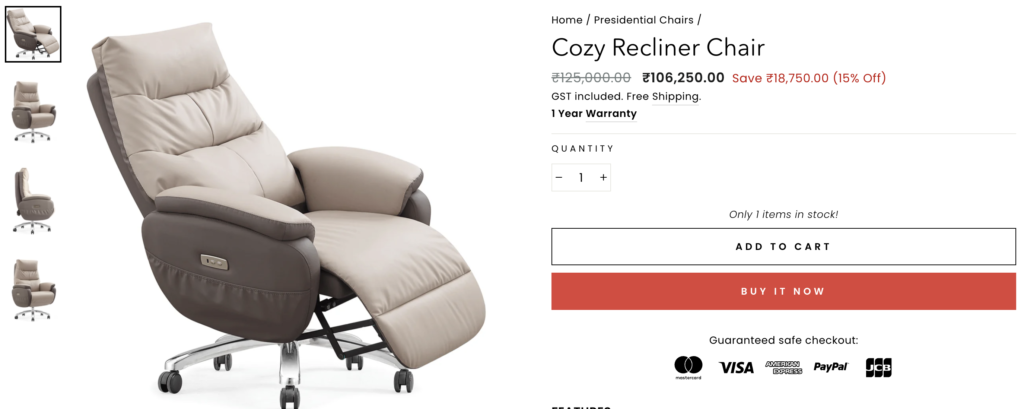The image size is (1024, 409).
Task: Decrease quantity with the minus button
Action: pyautogui.click(x=558, y=178)
